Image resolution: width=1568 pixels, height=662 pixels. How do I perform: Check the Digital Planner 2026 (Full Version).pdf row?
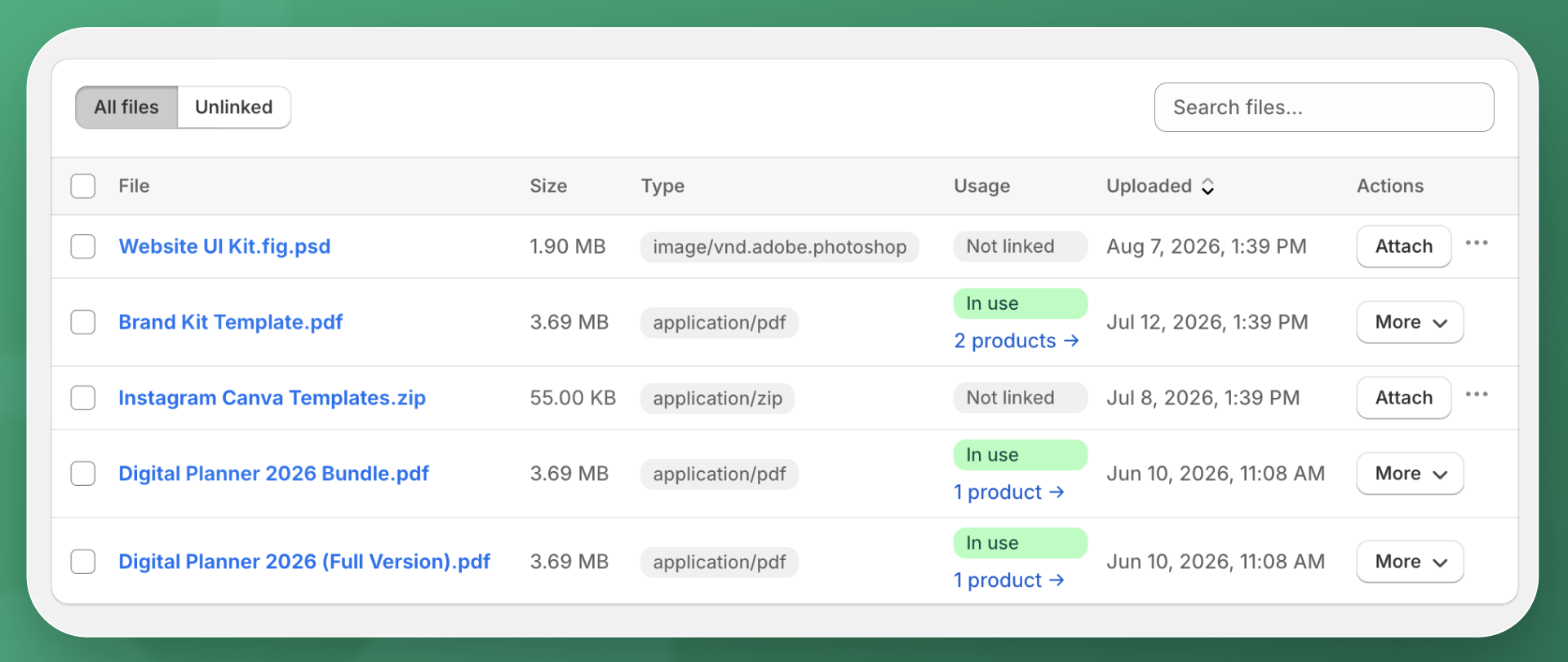click(83, 562)
